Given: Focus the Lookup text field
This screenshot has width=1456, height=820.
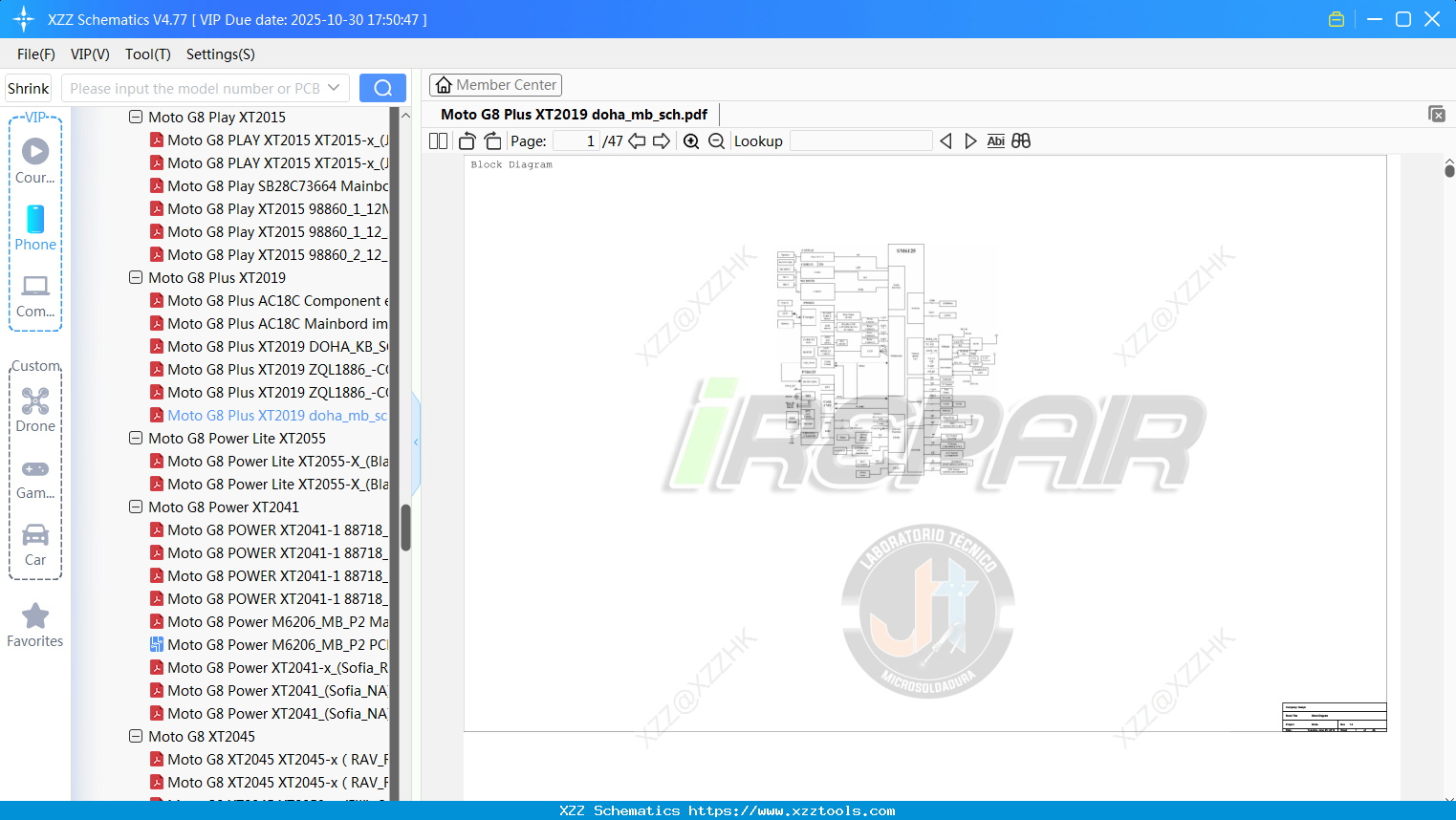Looking at the screenshot, I should pos(861,141).
